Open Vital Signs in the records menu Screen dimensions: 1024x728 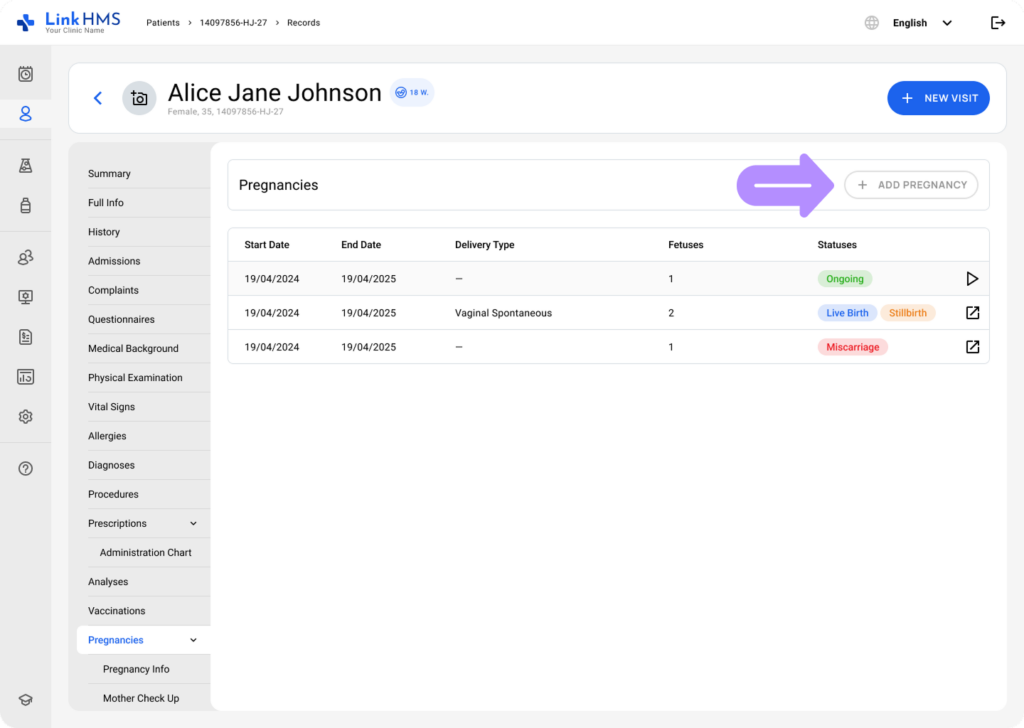click(111, 407)
